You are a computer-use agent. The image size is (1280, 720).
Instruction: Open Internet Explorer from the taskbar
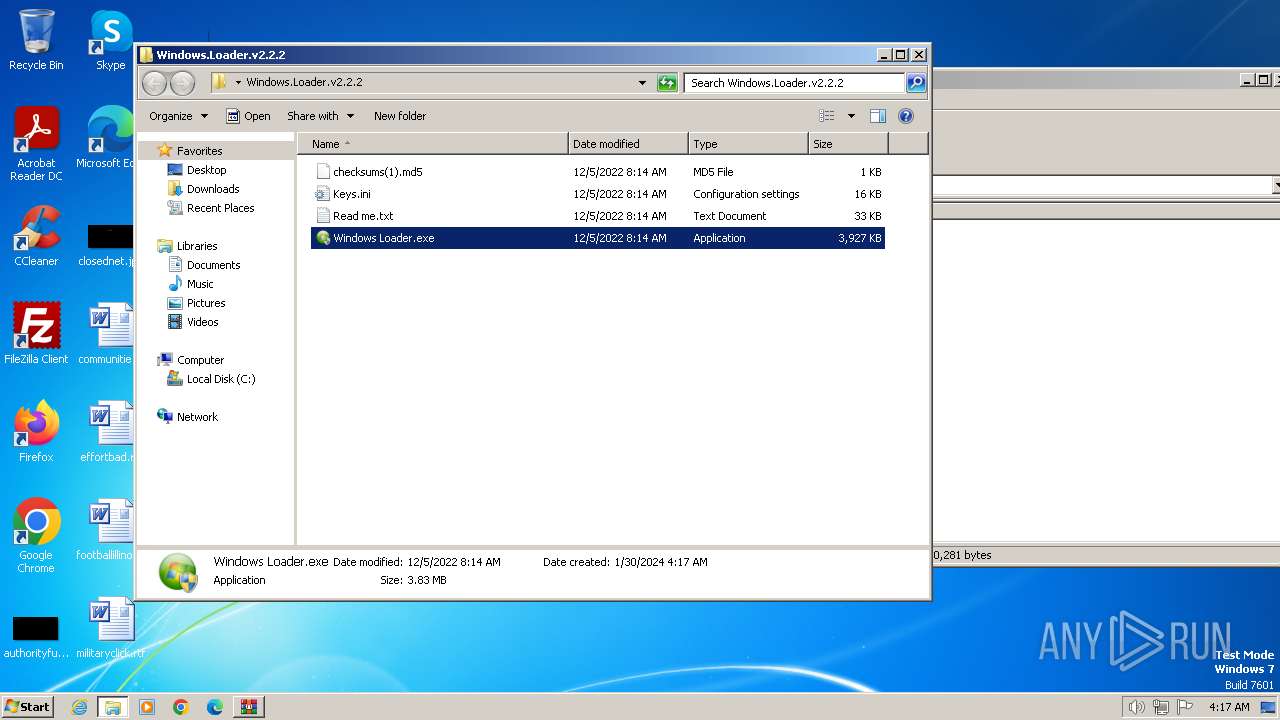coord(79,707)
